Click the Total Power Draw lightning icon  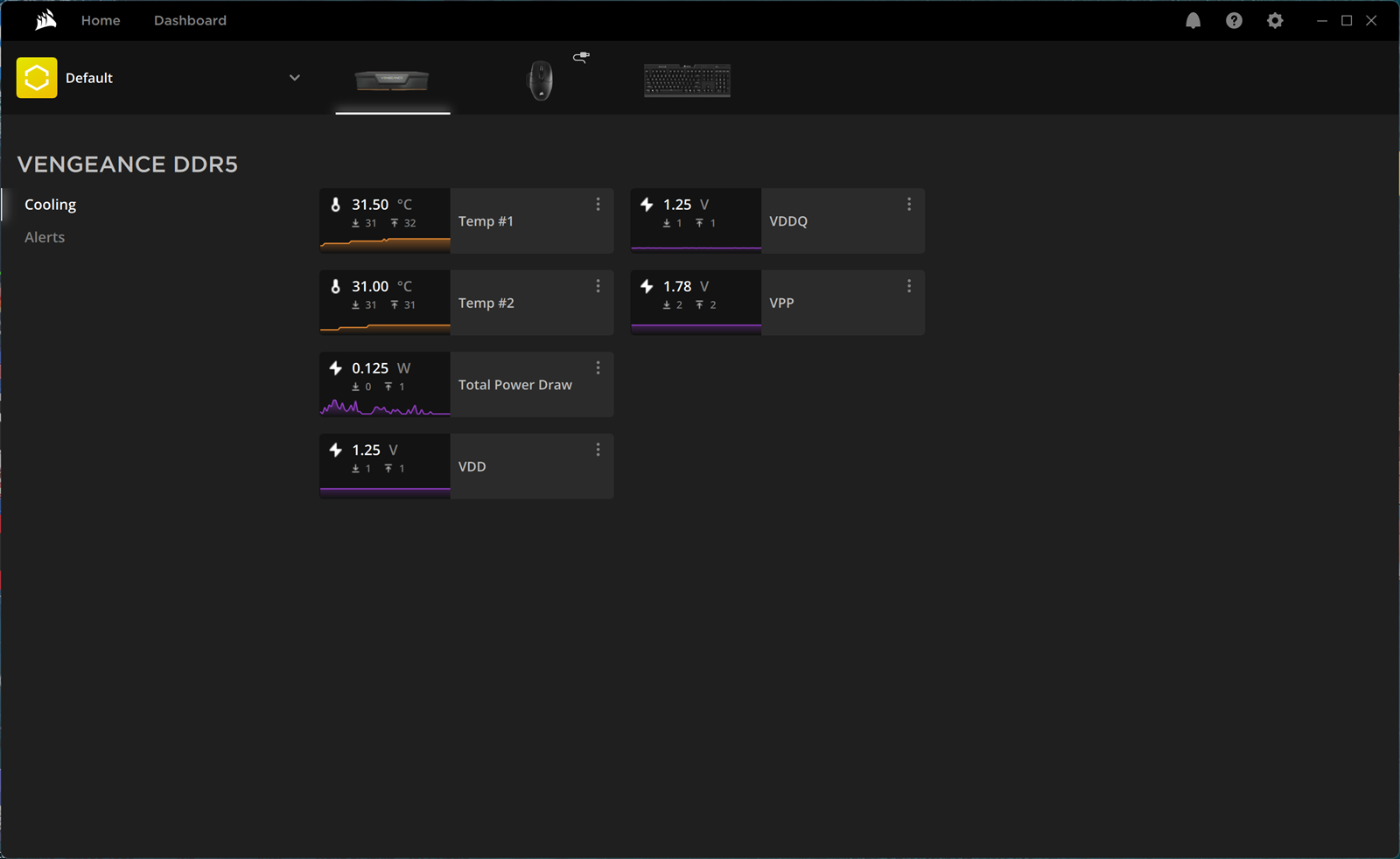pyautogui.click(x=335, y=368)
